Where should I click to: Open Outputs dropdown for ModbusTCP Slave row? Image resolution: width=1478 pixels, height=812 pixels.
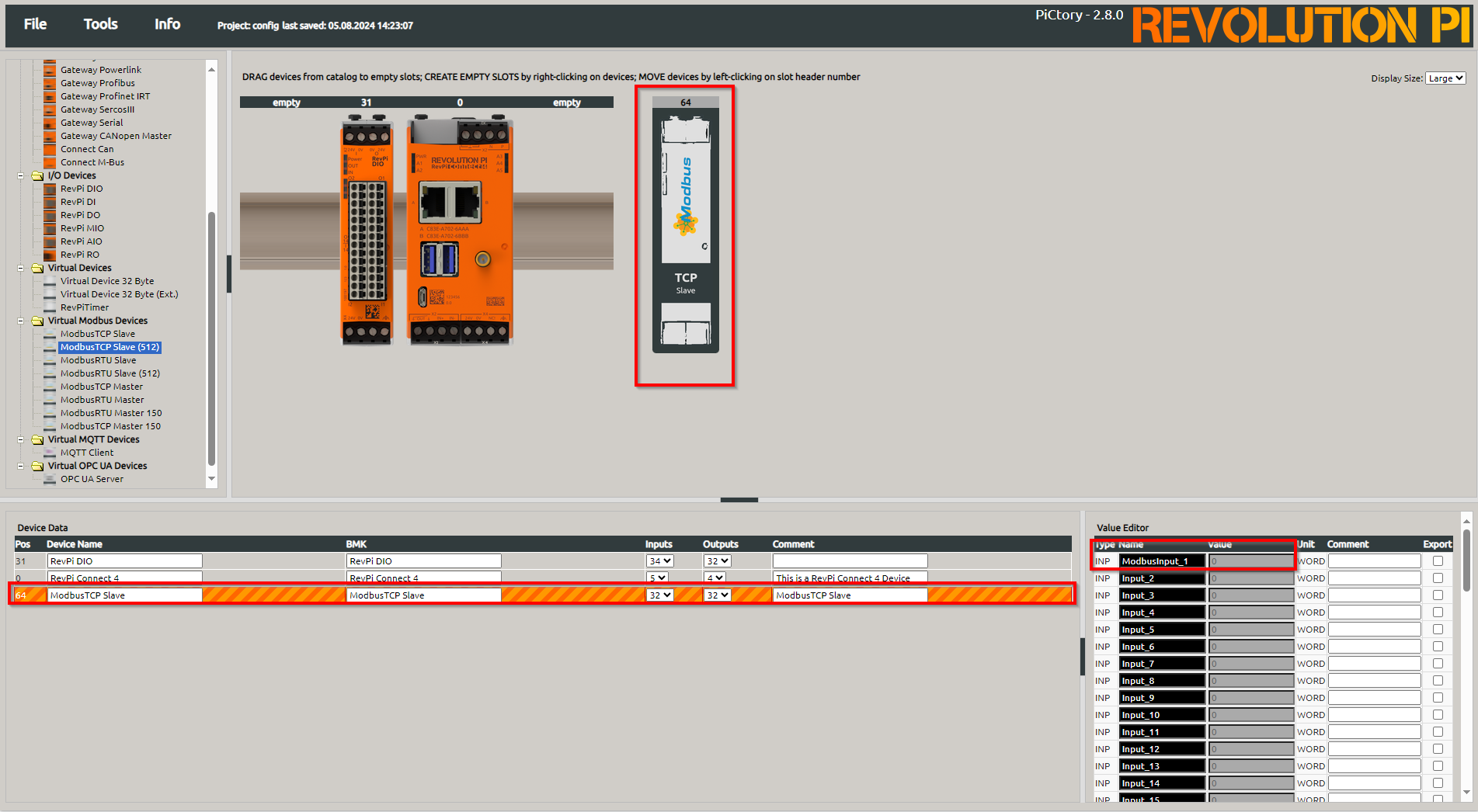click(x=717, y=595)
